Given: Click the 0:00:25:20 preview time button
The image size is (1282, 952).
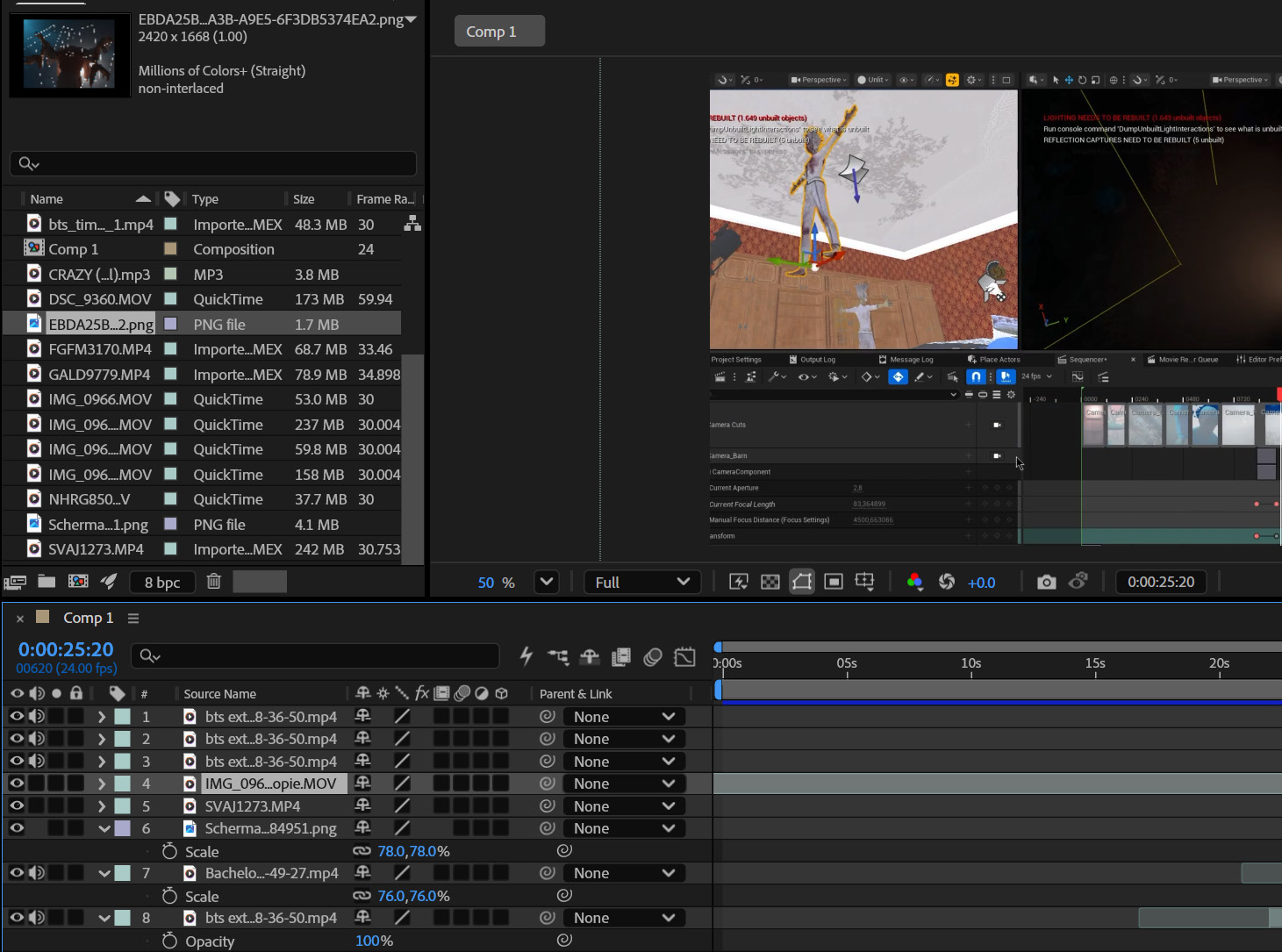Looking at the screenshot, I should click(x=1161, y=582).
